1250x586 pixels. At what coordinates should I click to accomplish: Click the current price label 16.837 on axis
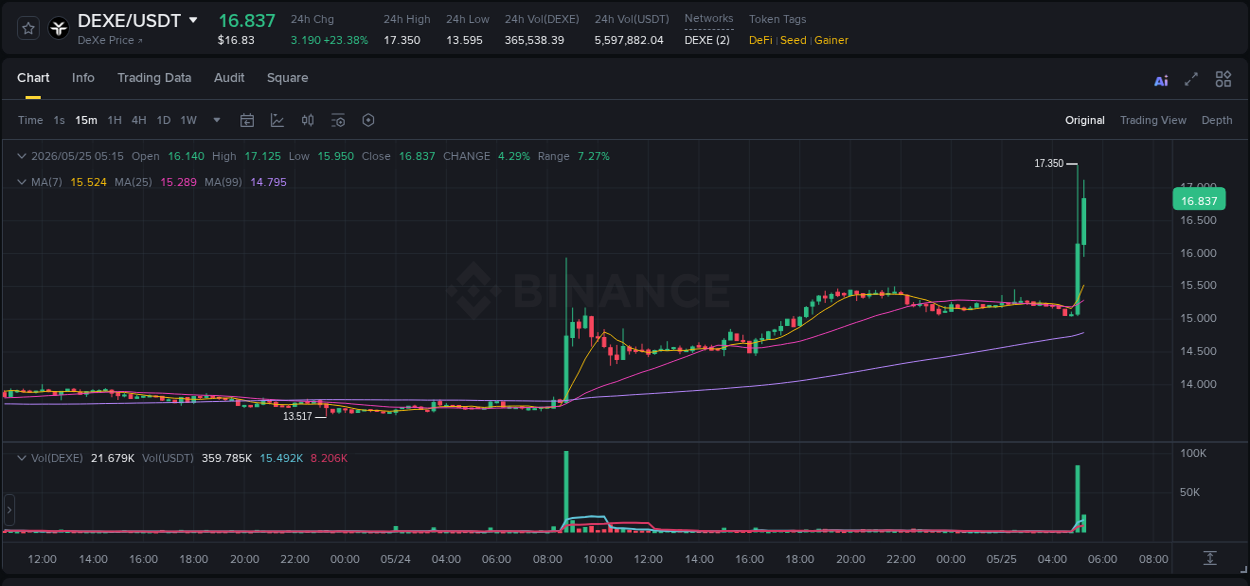point(1199,200)
